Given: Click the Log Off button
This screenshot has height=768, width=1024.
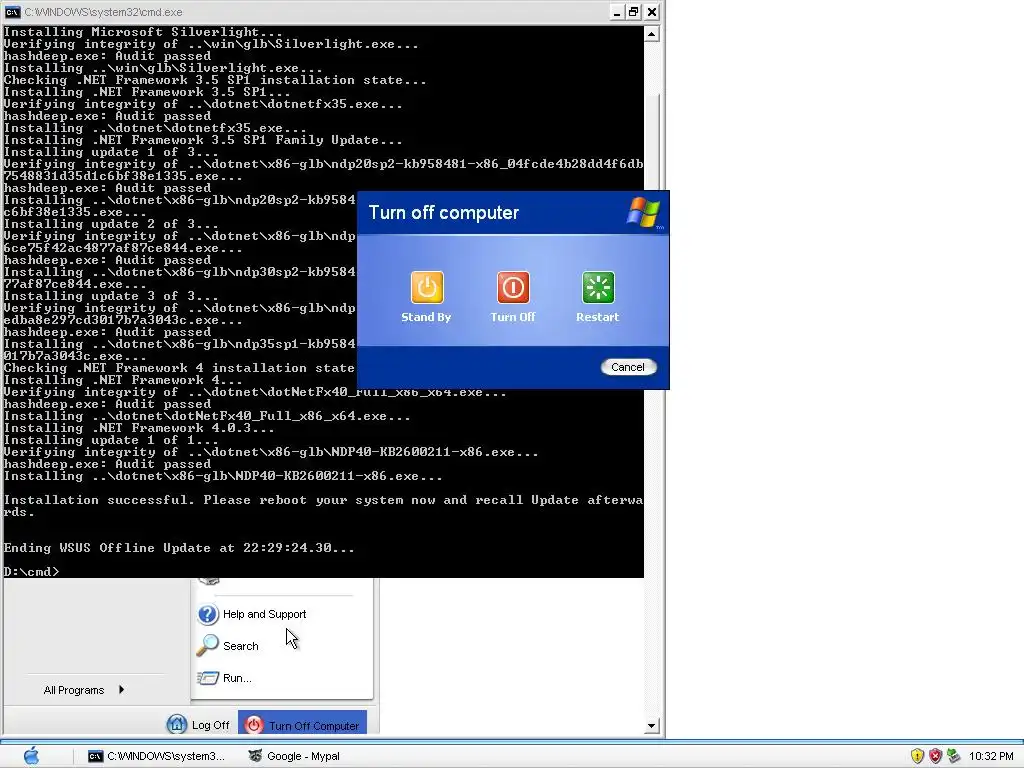Looking at the screenshot, I should [199, 725].
